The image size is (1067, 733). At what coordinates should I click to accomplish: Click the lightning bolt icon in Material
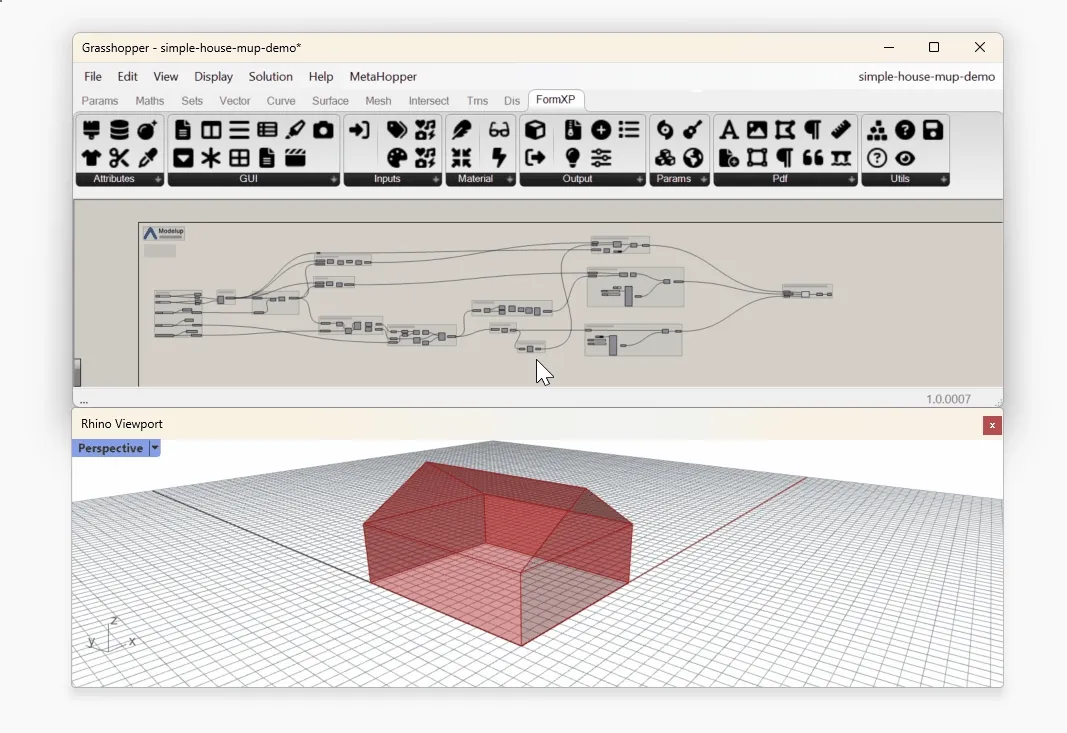coord(499,158)
